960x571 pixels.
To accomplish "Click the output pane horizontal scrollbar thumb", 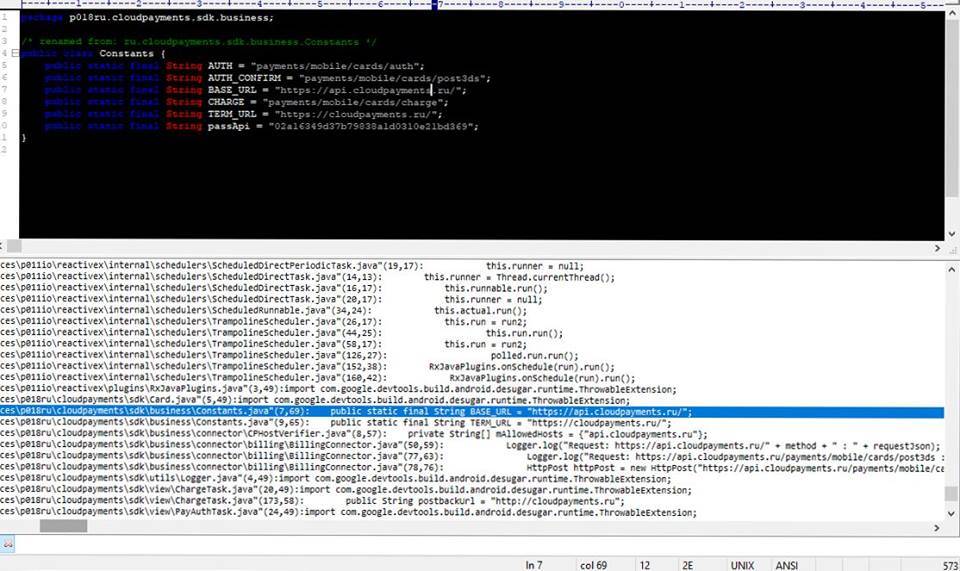I will coord(64,526).
